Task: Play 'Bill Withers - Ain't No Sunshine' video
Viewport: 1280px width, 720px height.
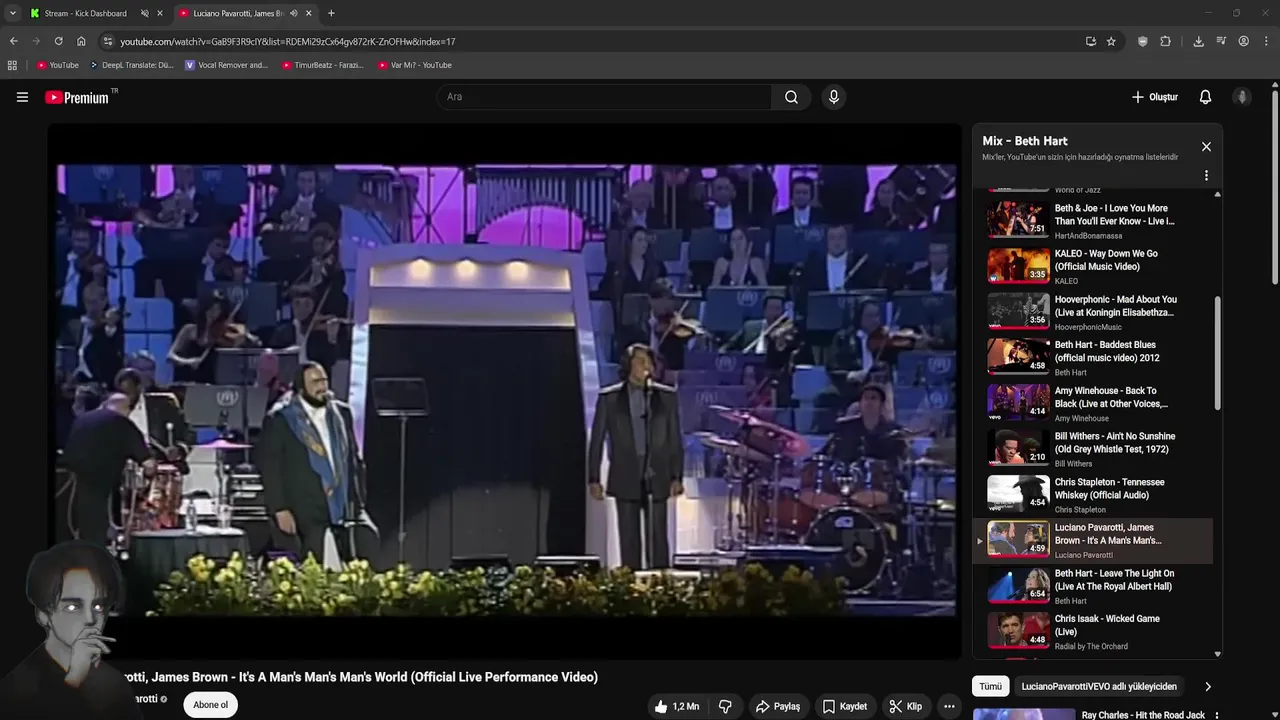Action: tap(1095, 448)
